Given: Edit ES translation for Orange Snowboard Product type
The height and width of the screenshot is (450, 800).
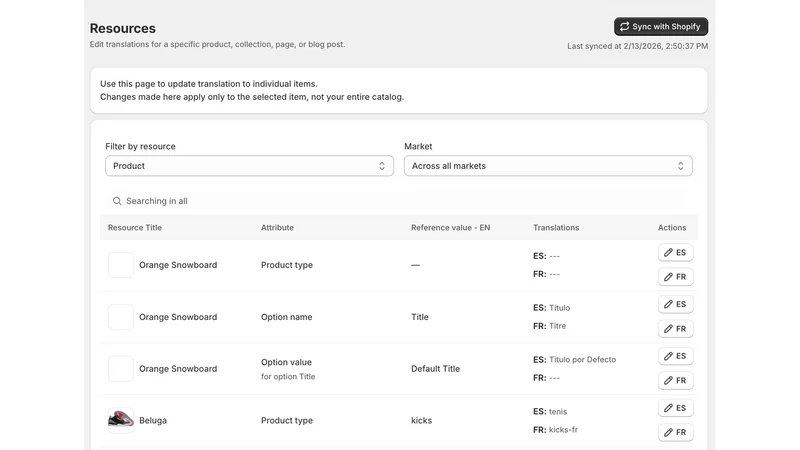Looking at the screenshot, I should (x=676, y=253).
